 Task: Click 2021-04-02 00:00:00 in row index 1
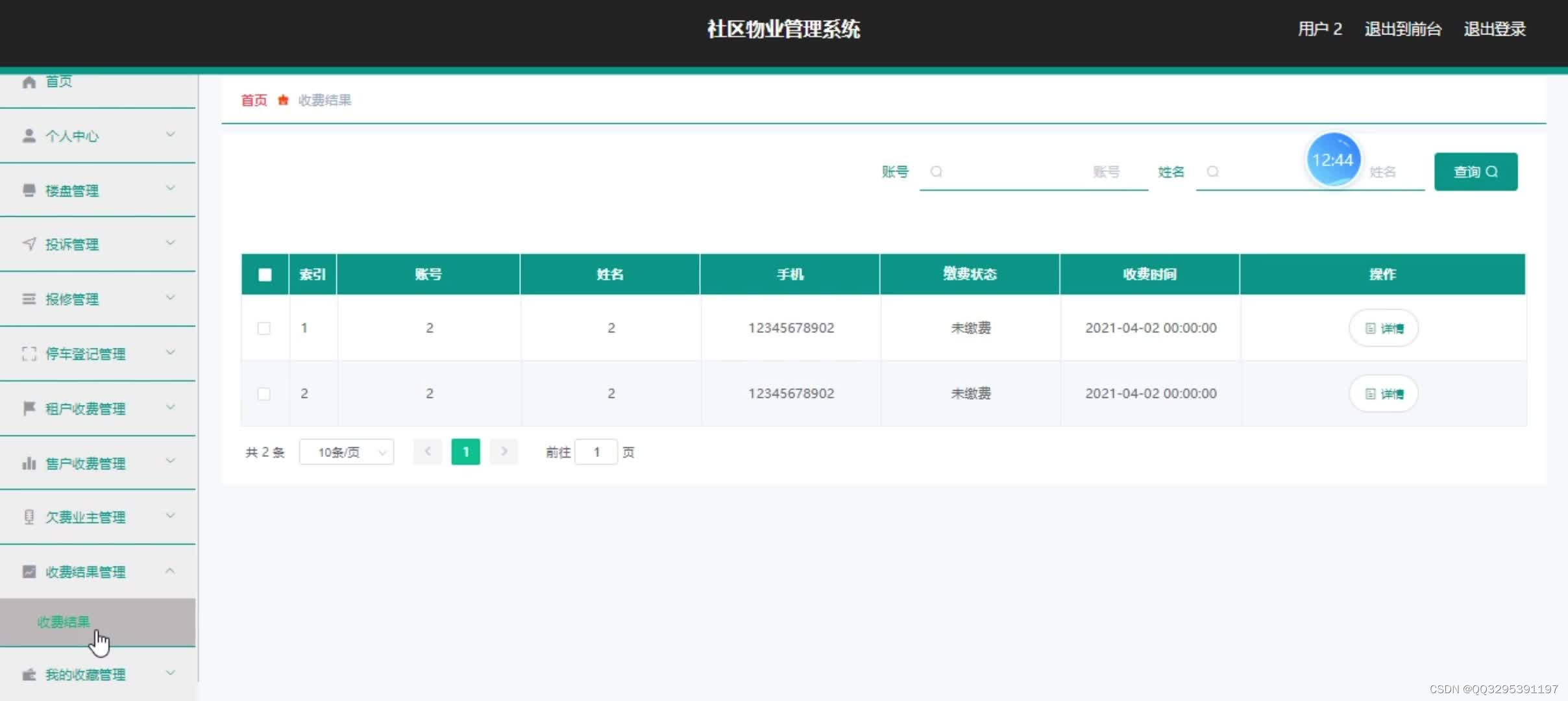1151,328
